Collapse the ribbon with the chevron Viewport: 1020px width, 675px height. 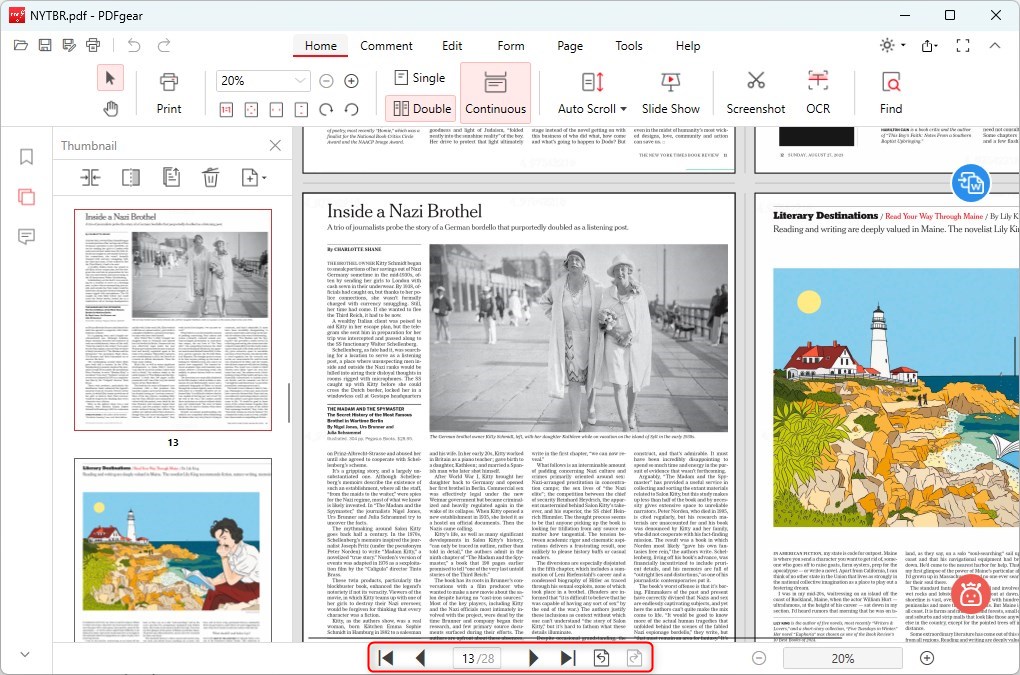click(995, 46)
